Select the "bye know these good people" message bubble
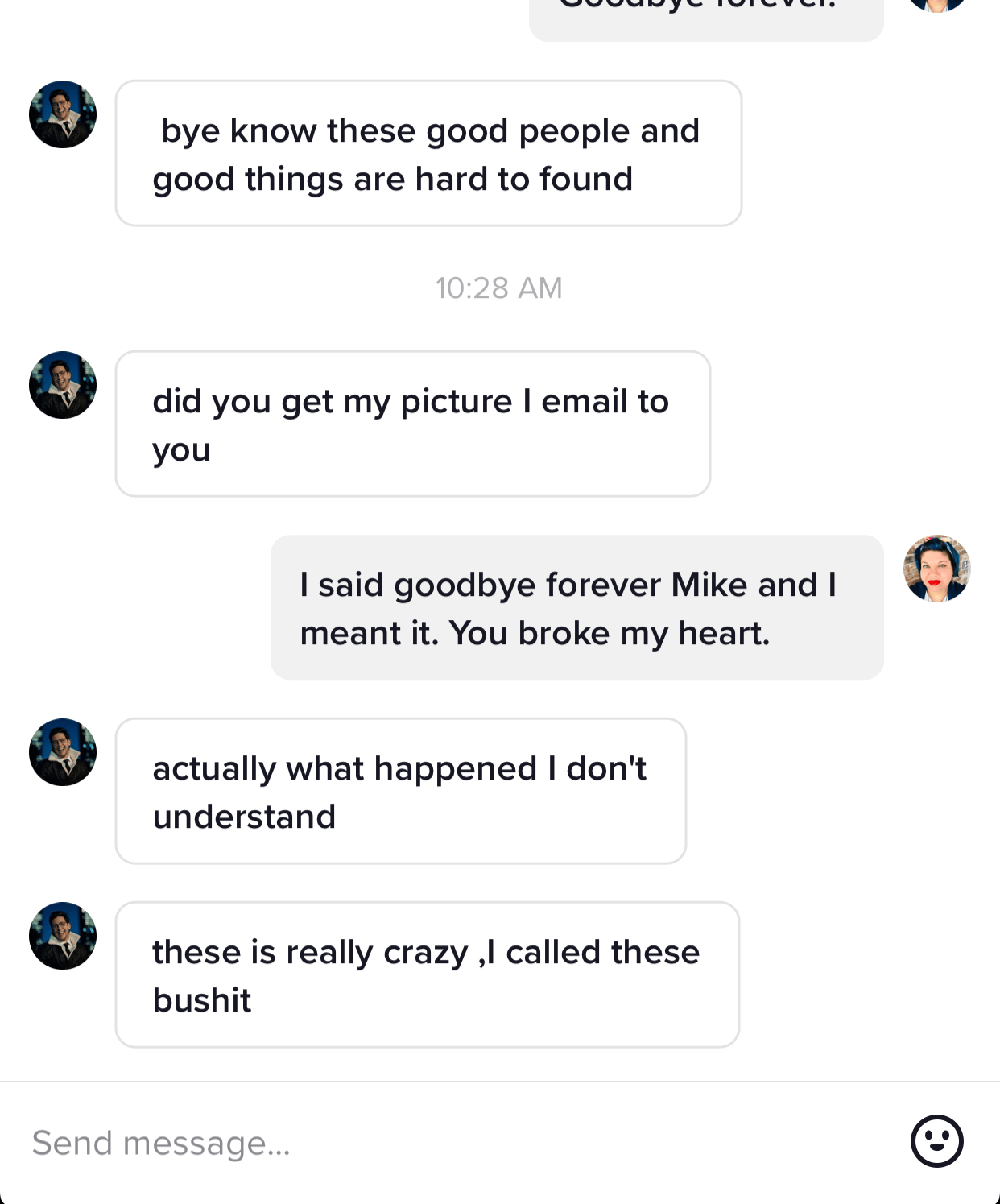 (x=428, y=154)
